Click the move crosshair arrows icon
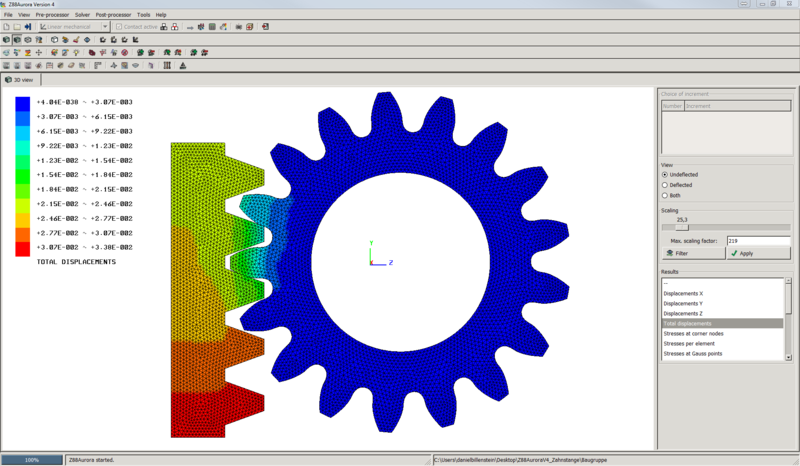Screen dimensions: 800x466 (x=39, y=53)
